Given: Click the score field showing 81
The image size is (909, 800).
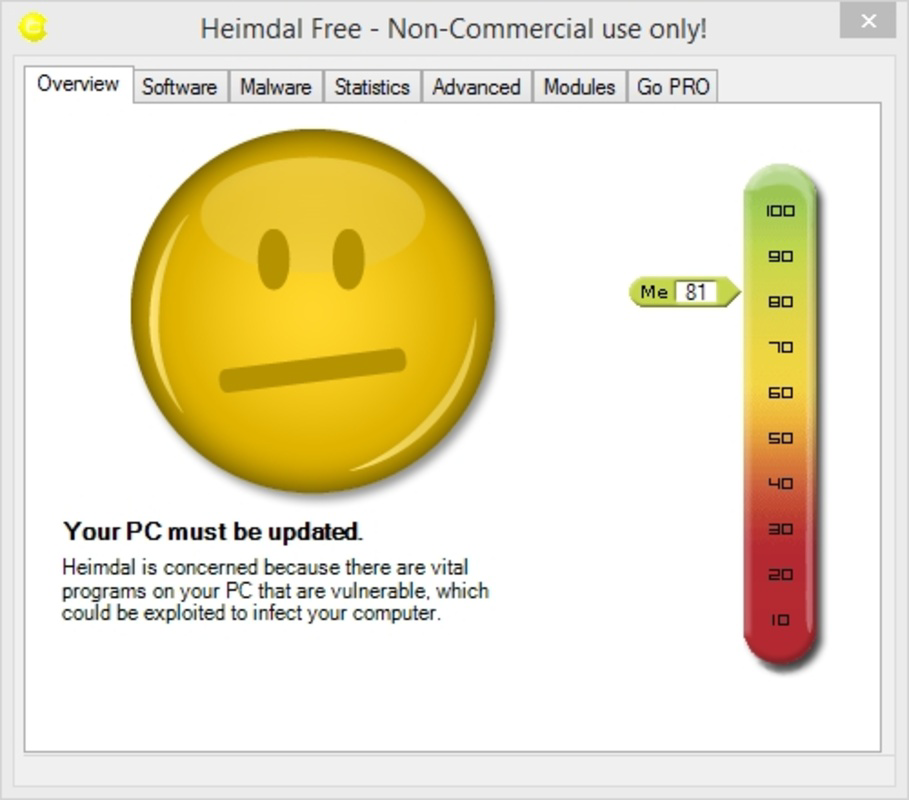Looking at the screenshot, I should point(696,292).
